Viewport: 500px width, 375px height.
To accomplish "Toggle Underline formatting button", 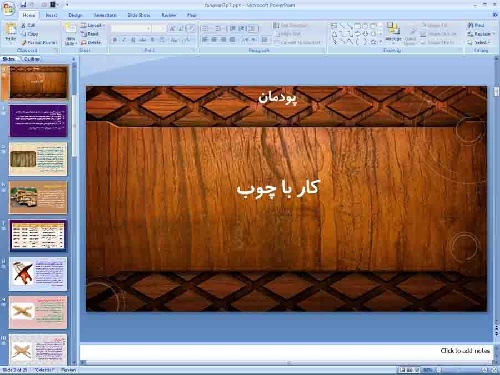I will pyautogui.click(x=133, y=40).
